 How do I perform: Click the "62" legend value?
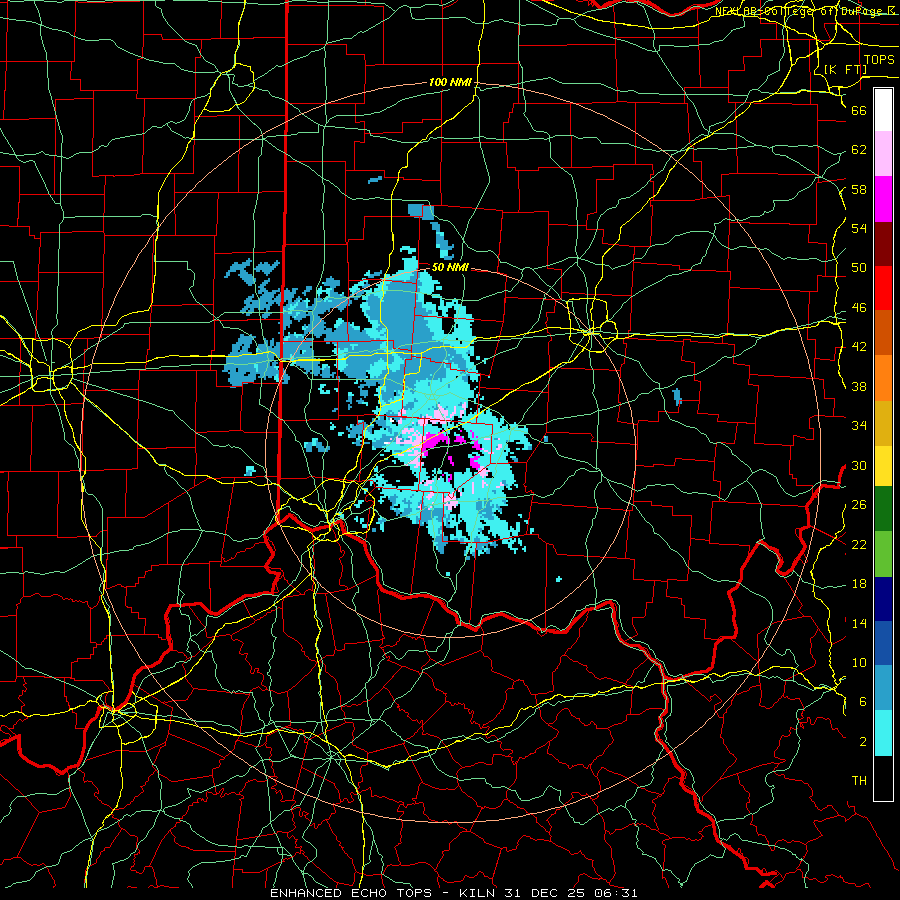point(859,150)
